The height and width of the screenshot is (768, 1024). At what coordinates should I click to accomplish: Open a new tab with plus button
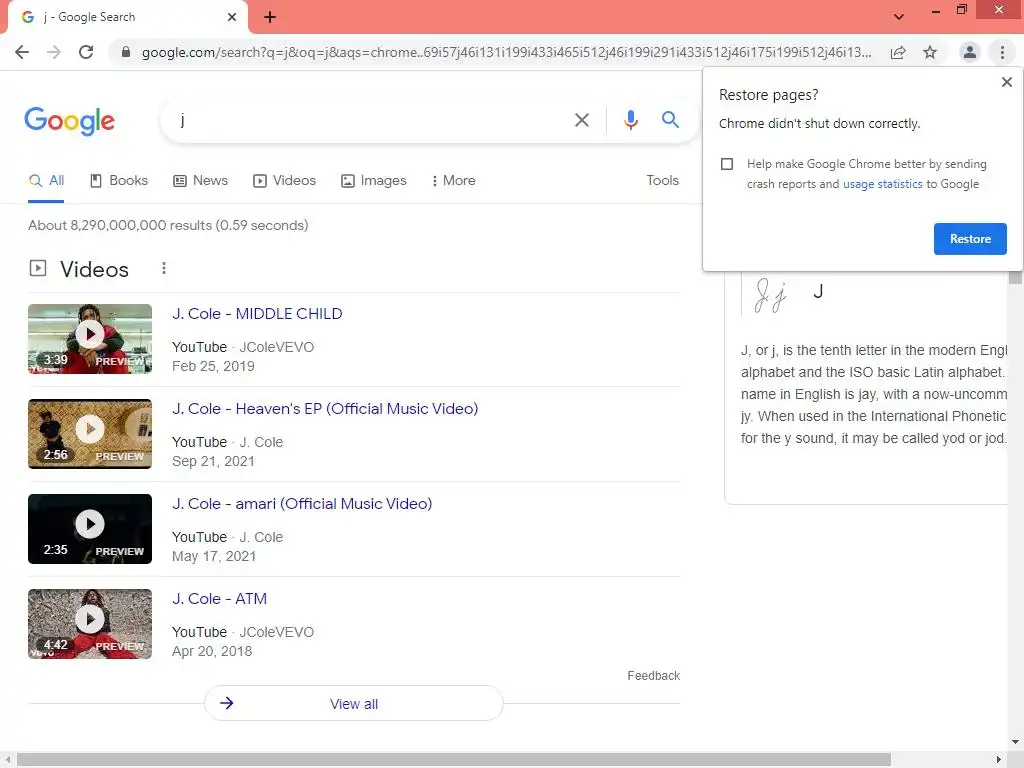coord(270,17)
